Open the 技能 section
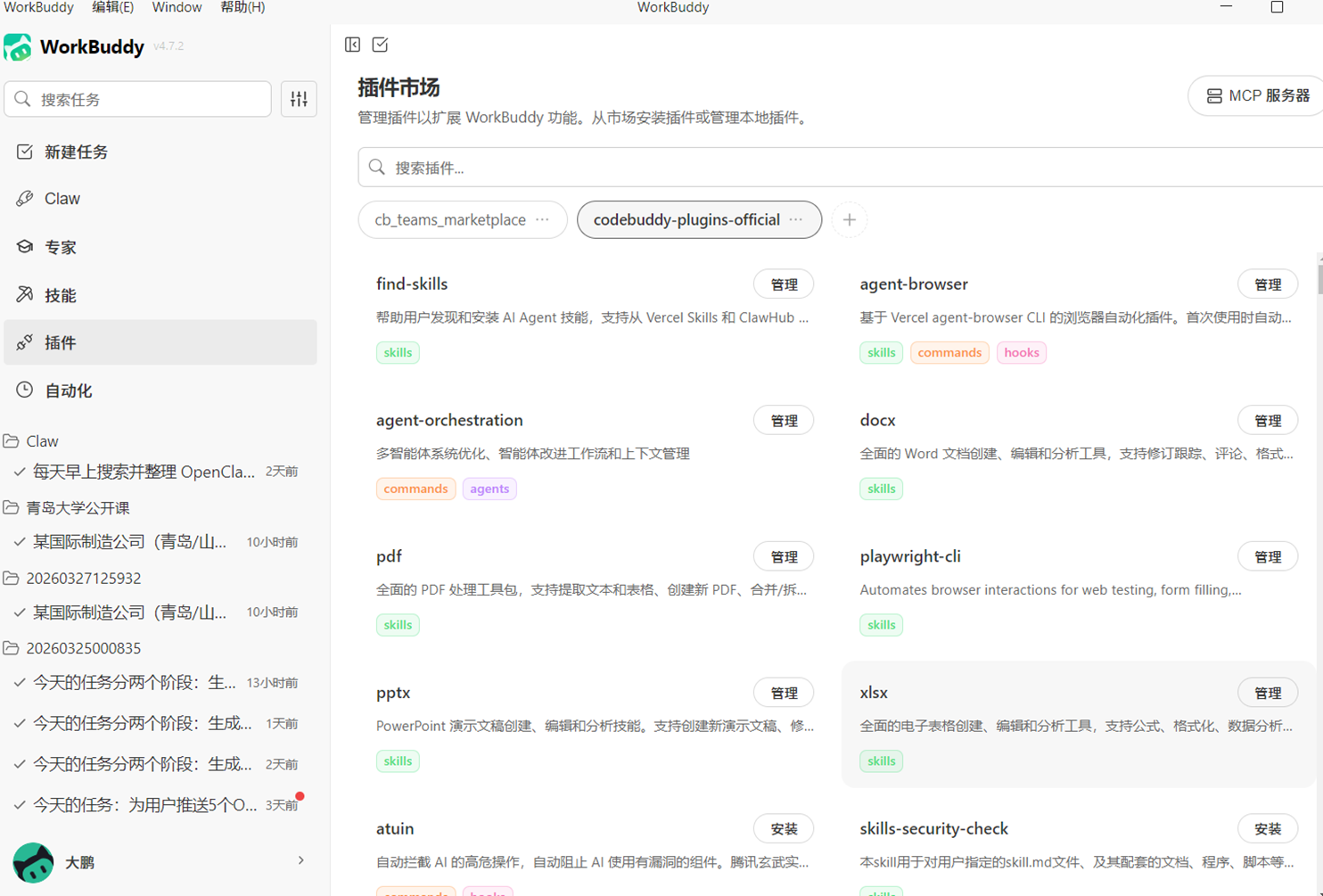This screenshot has width=1323, height=896. [x=160, y=295]
